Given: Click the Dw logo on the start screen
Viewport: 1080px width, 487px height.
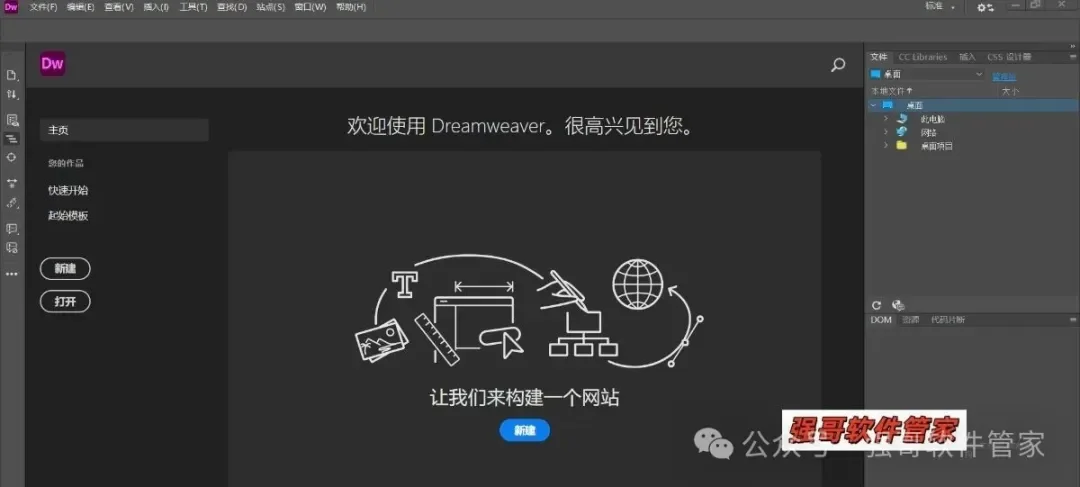Looking at the screenshot, I should [x=52, y=64].
